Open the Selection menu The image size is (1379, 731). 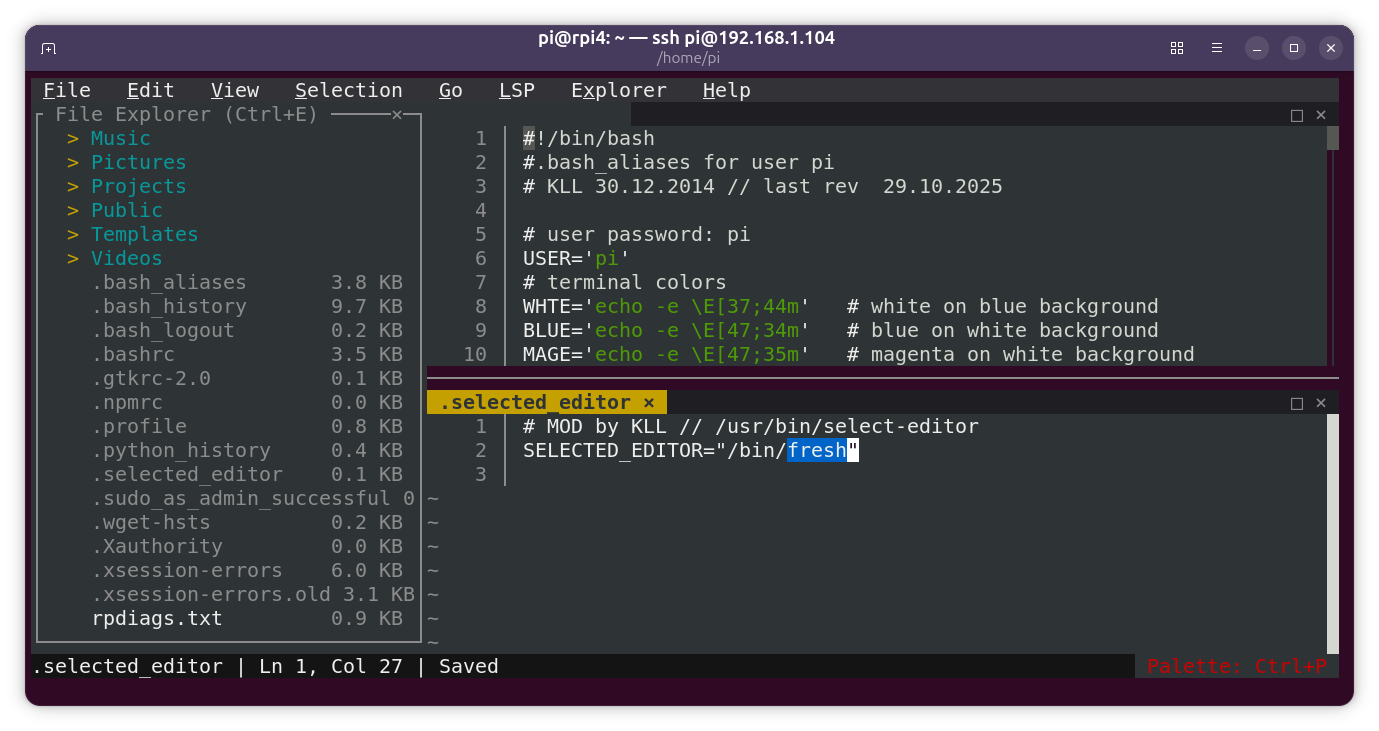tap(348, 91)
